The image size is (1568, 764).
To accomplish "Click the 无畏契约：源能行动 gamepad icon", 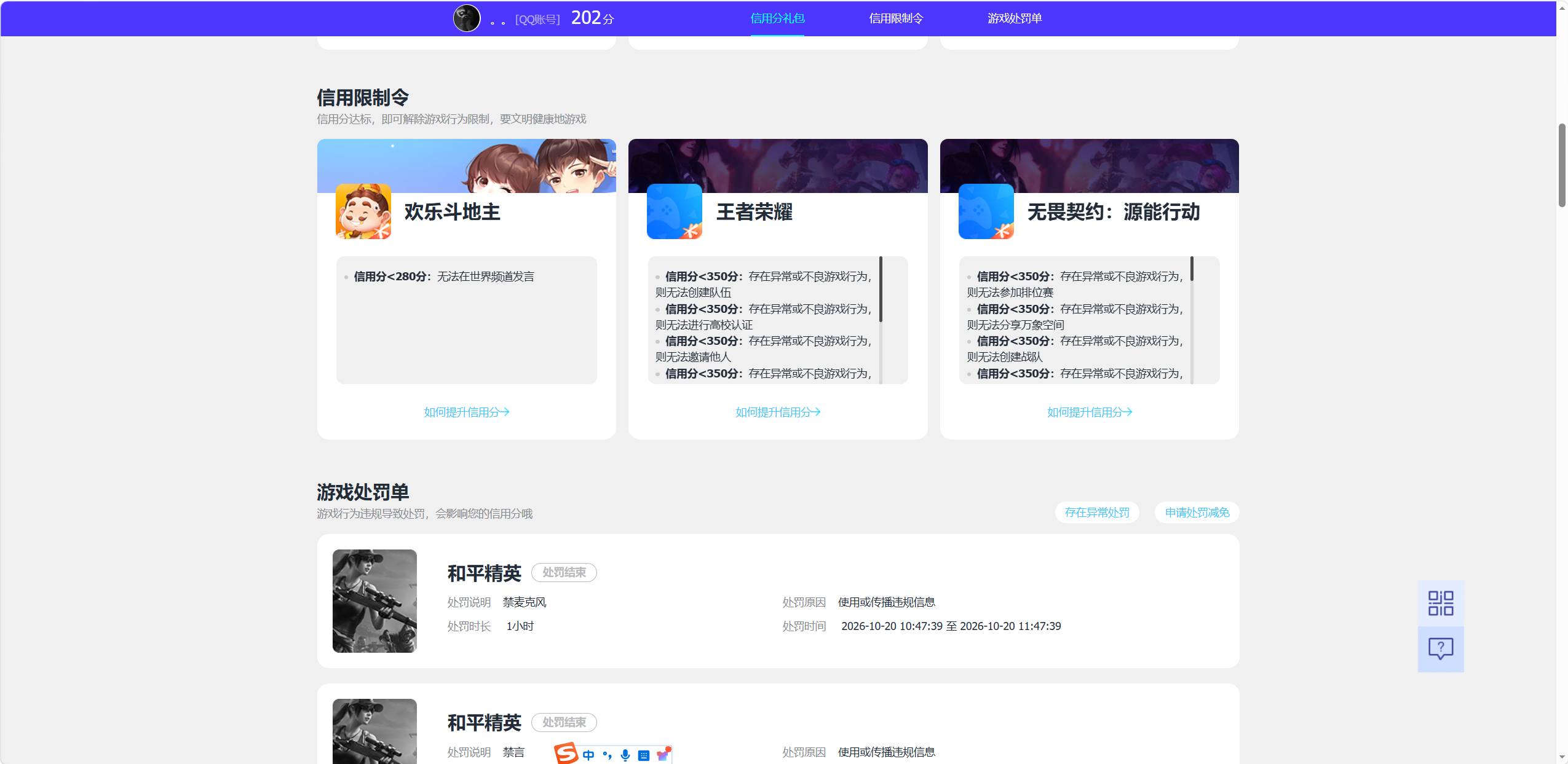I will pyautogui.click(x=986, y=211).
